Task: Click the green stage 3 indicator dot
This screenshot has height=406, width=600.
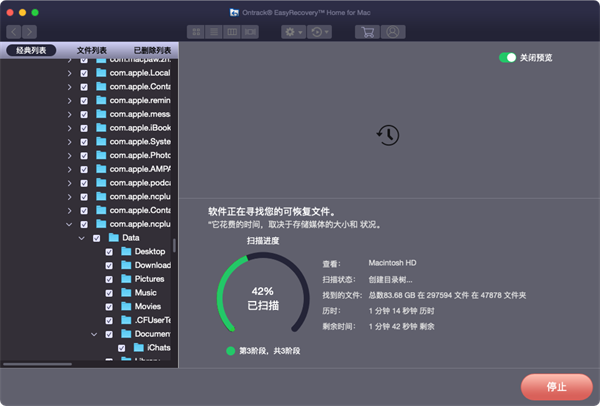Action: click(x=230, y=351)
